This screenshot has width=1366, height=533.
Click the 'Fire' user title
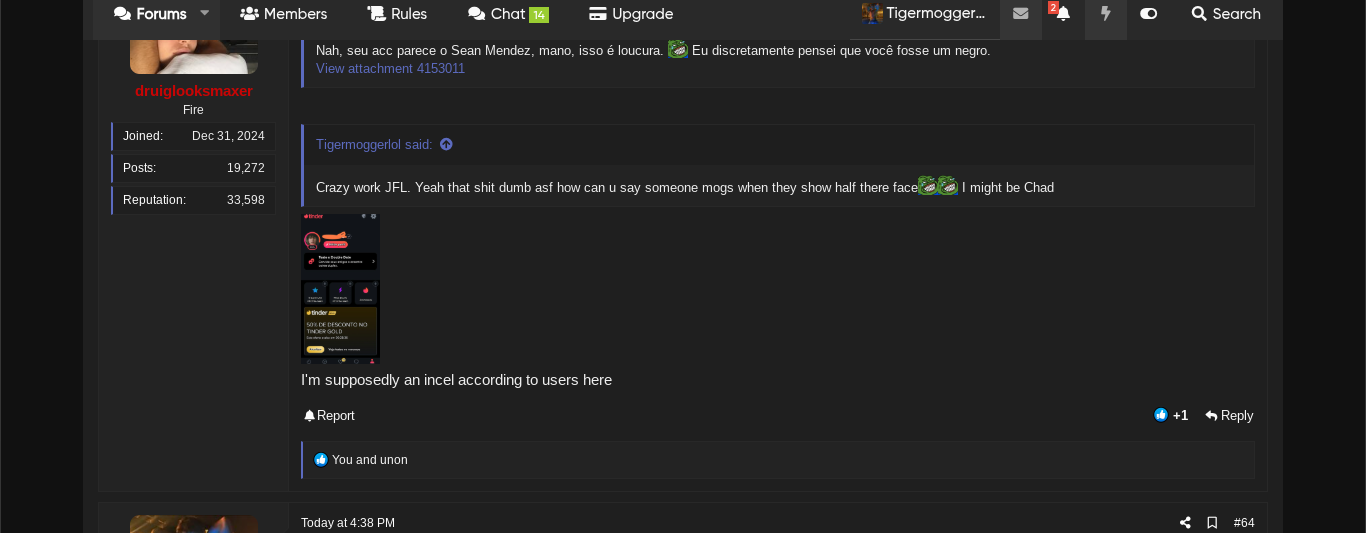coord(194,110)
